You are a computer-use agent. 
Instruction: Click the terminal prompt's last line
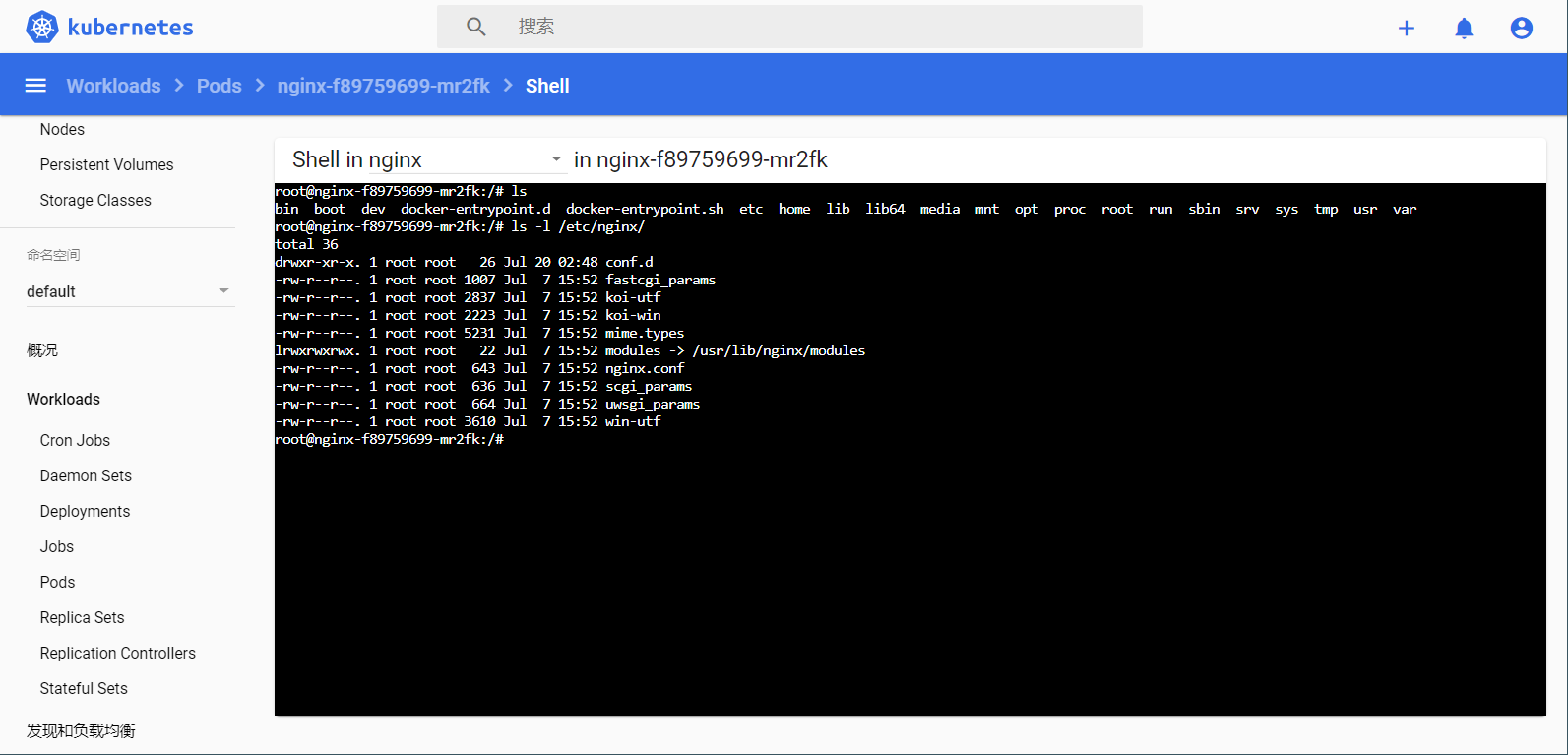pyautogui.click(x=390, y=439)
